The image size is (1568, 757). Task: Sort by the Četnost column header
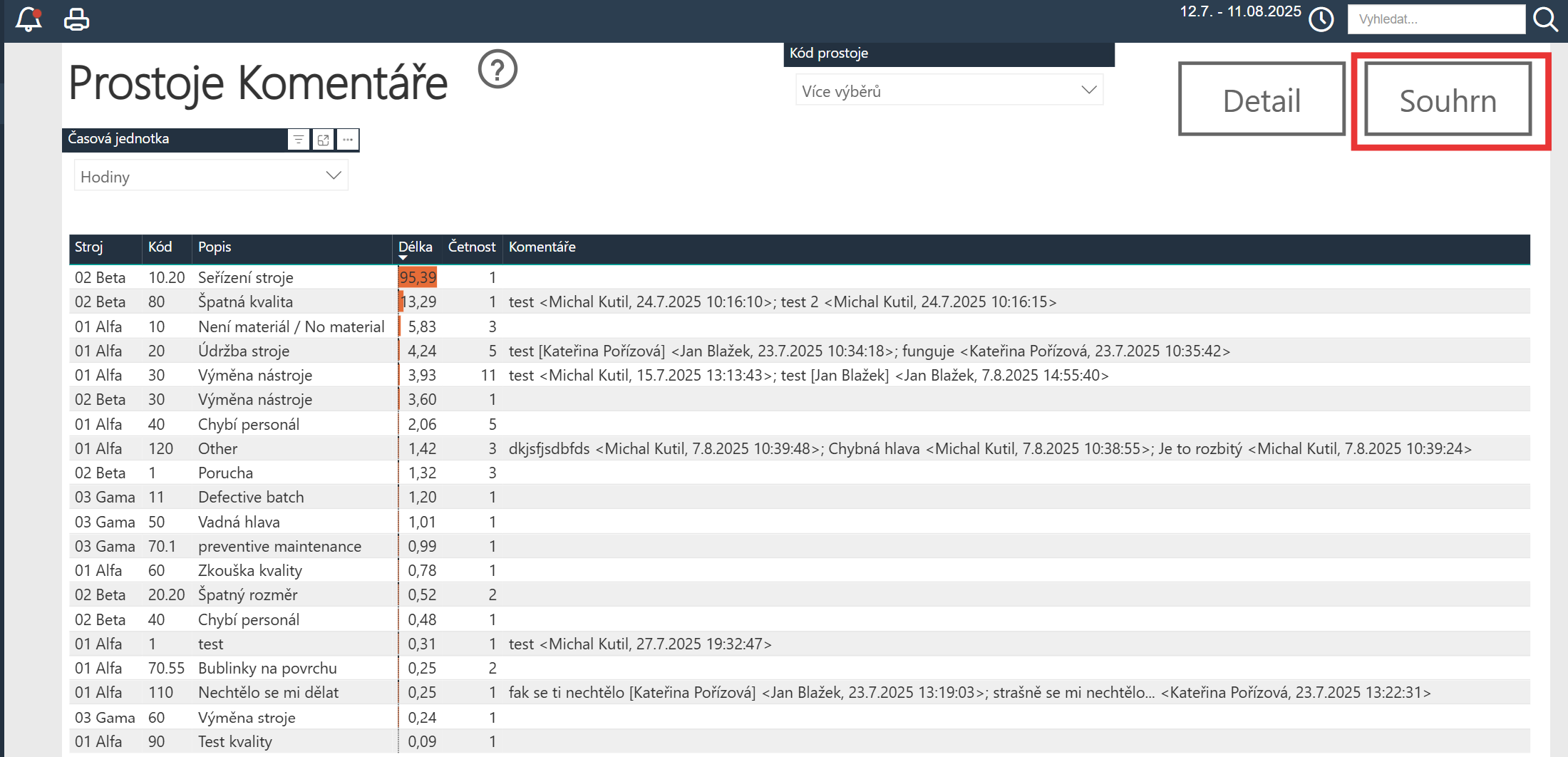point(472,247)
